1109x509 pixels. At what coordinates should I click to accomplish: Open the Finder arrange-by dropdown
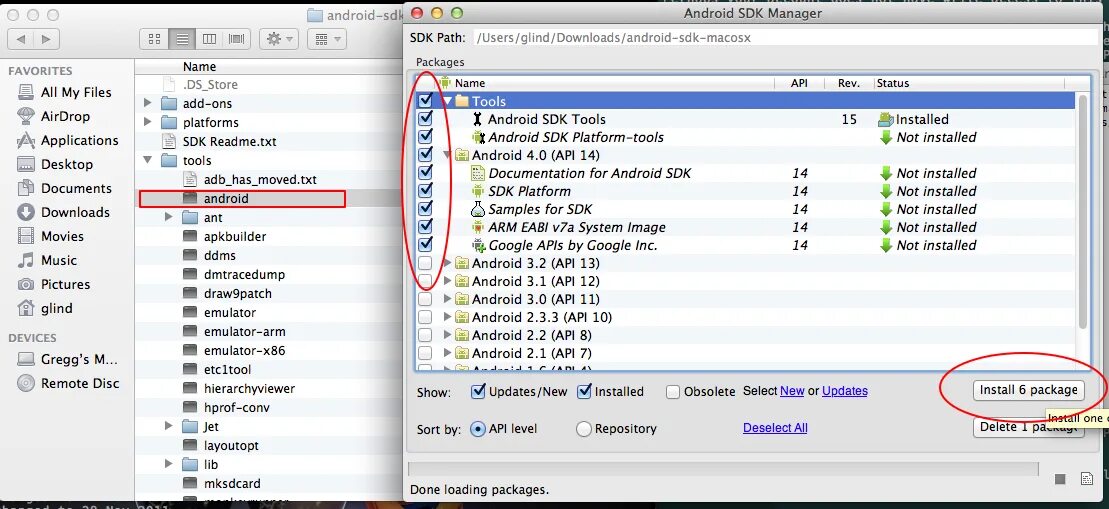coord(326,39)
